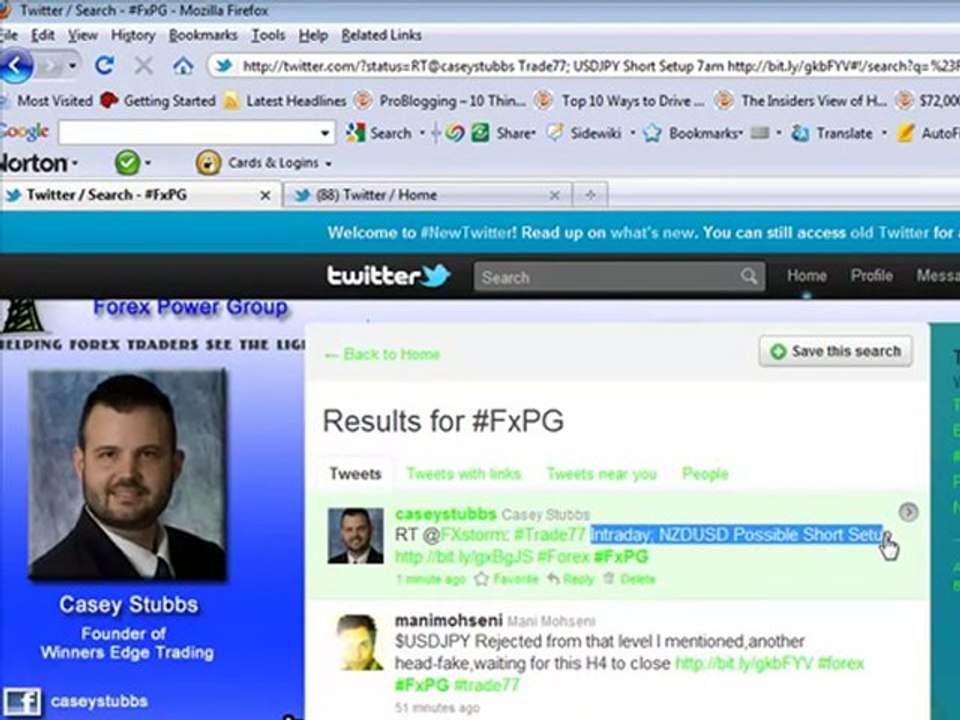Reply to the caseystubbs tweet
Image resolution: width=960 pixels, height=720 pixels.
point(571,579)
